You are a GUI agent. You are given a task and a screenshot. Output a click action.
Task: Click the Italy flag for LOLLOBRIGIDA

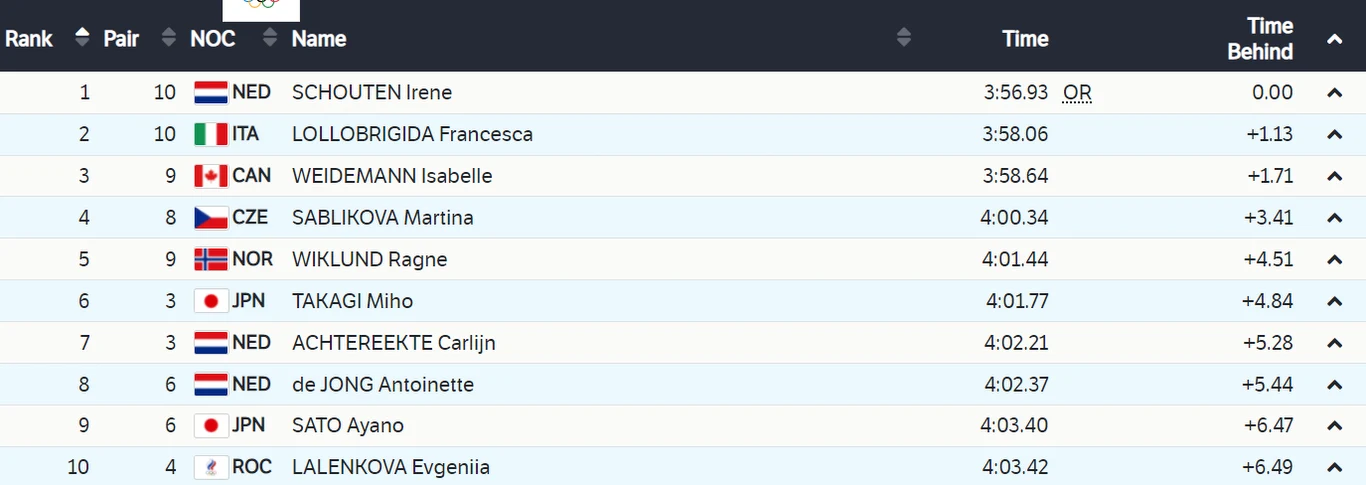[211, 135]
